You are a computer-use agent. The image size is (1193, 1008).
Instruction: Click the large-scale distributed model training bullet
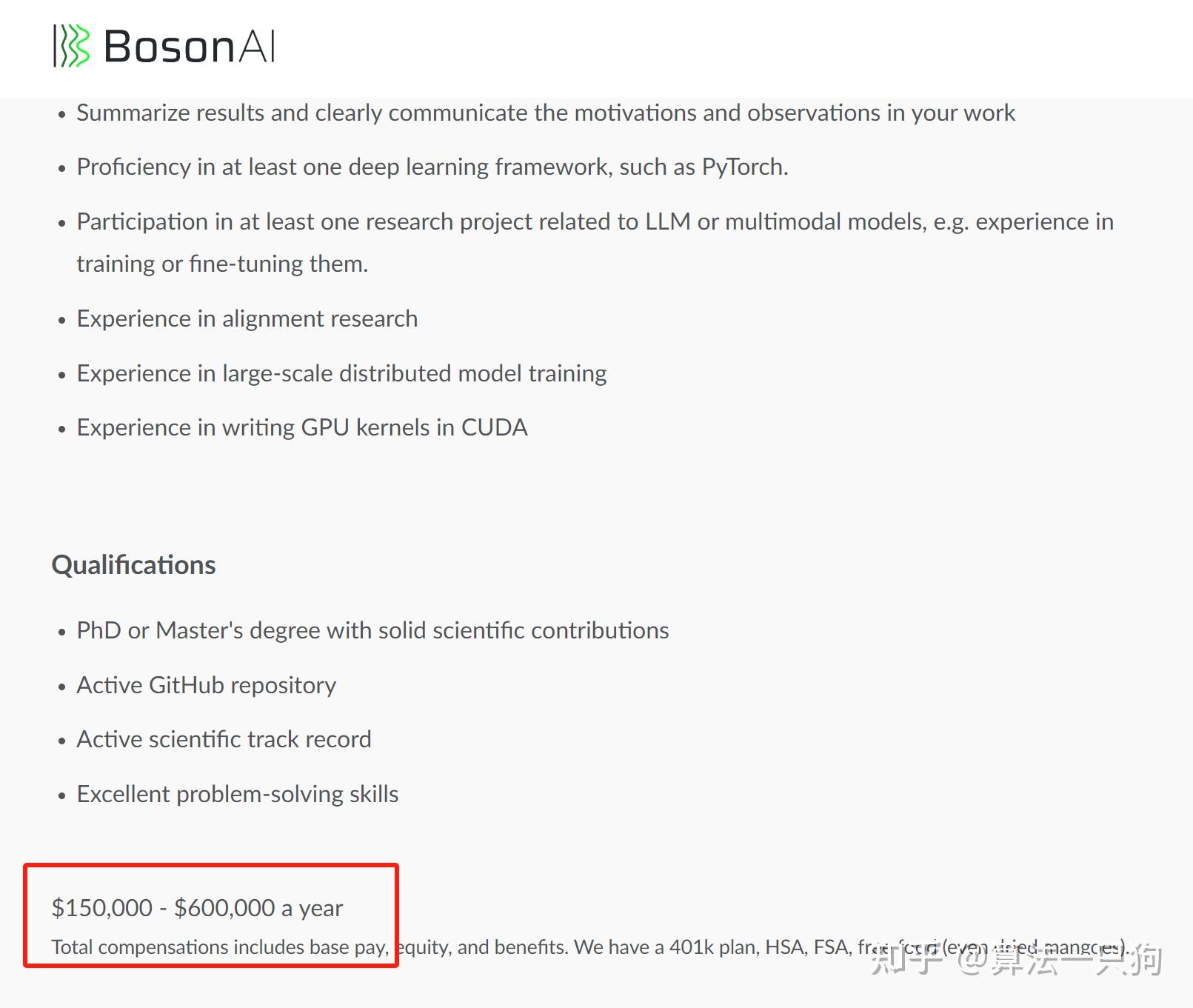pos(341,373)
